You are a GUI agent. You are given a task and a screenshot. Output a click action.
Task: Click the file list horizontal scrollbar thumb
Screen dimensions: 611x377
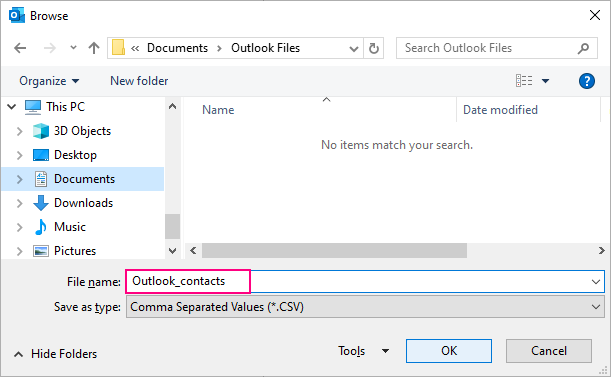tap(334, 250)
